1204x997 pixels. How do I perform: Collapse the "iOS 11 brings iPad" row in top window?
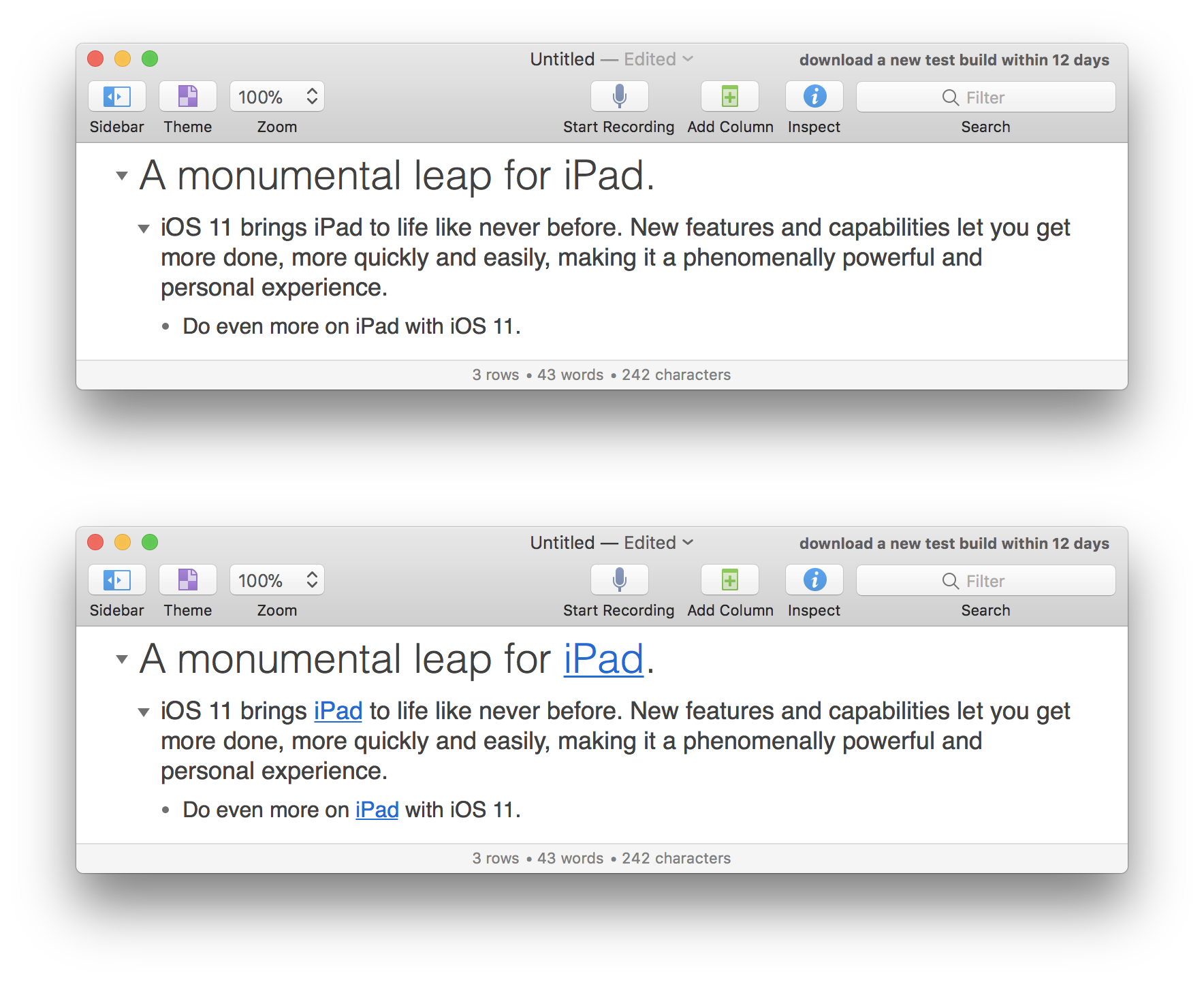pos(144,229)
